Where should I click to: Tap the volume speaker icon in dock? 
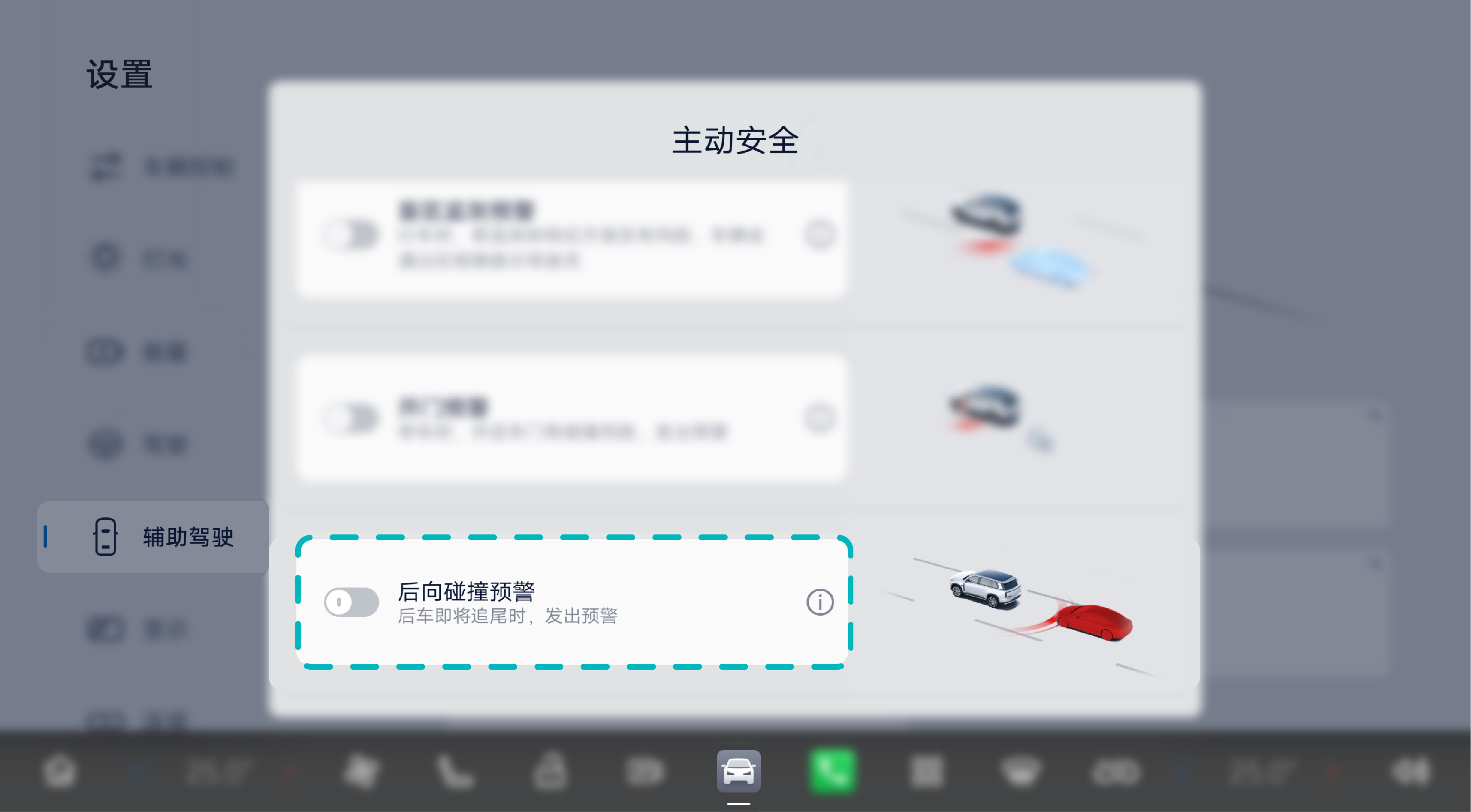(1410, 771)
